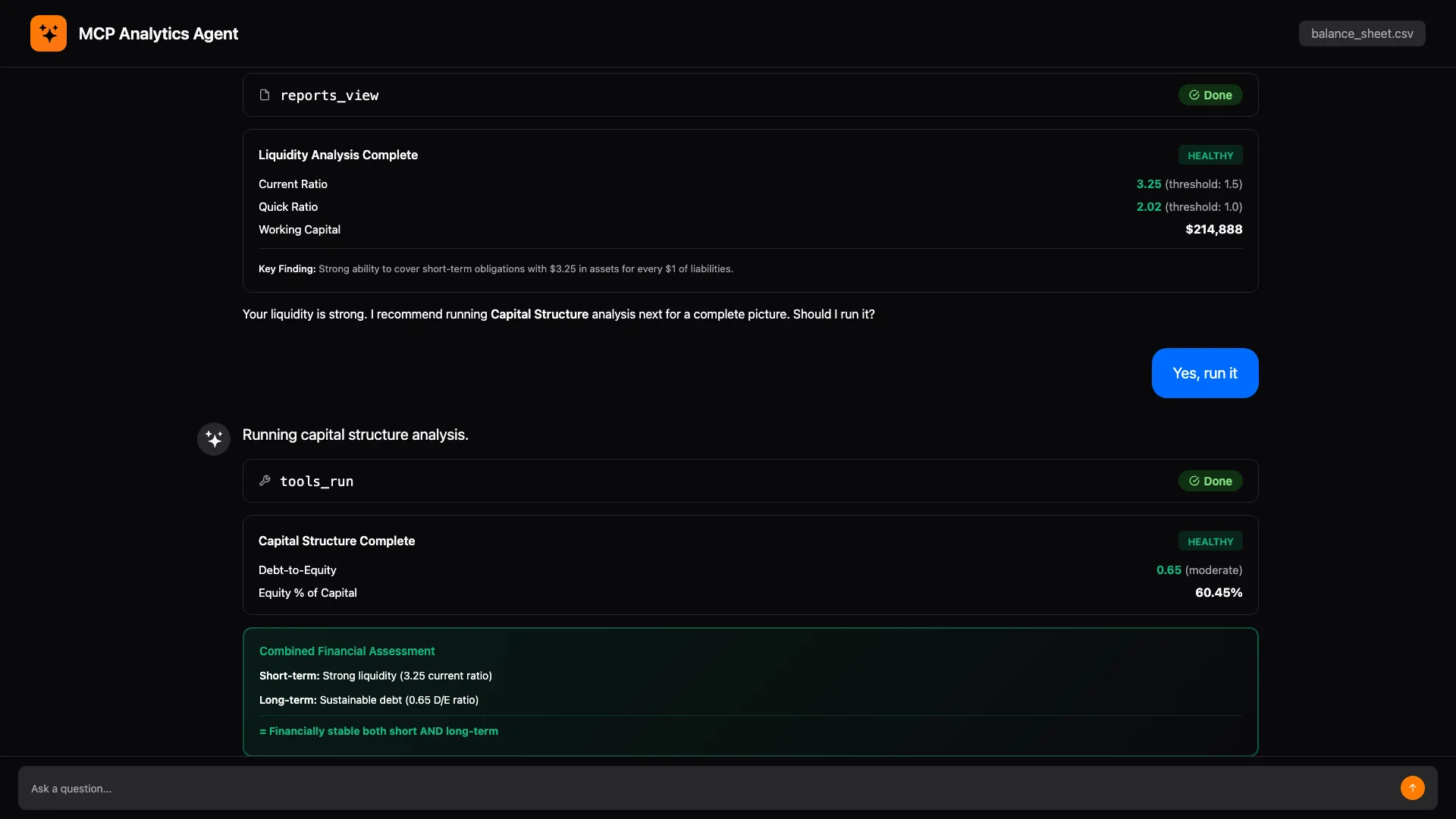Click the HEALTHY badge on Capital Structure
The image size is (1456, 819).
[x=1210, y=541]
